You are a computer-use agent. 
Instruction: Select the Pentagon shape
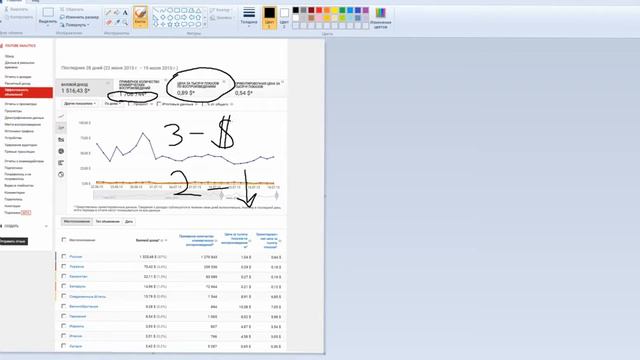click(170, 18)
